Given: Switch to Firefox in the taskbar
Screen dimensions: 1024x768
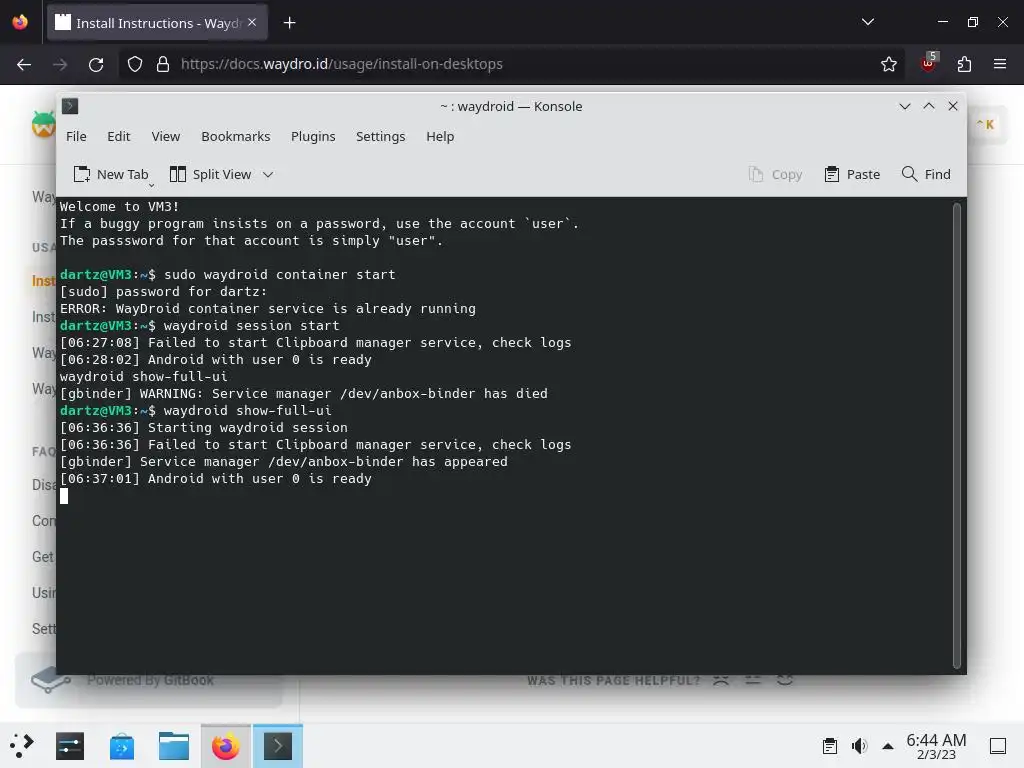Looking at the screenshot, I should click(226, 746).
